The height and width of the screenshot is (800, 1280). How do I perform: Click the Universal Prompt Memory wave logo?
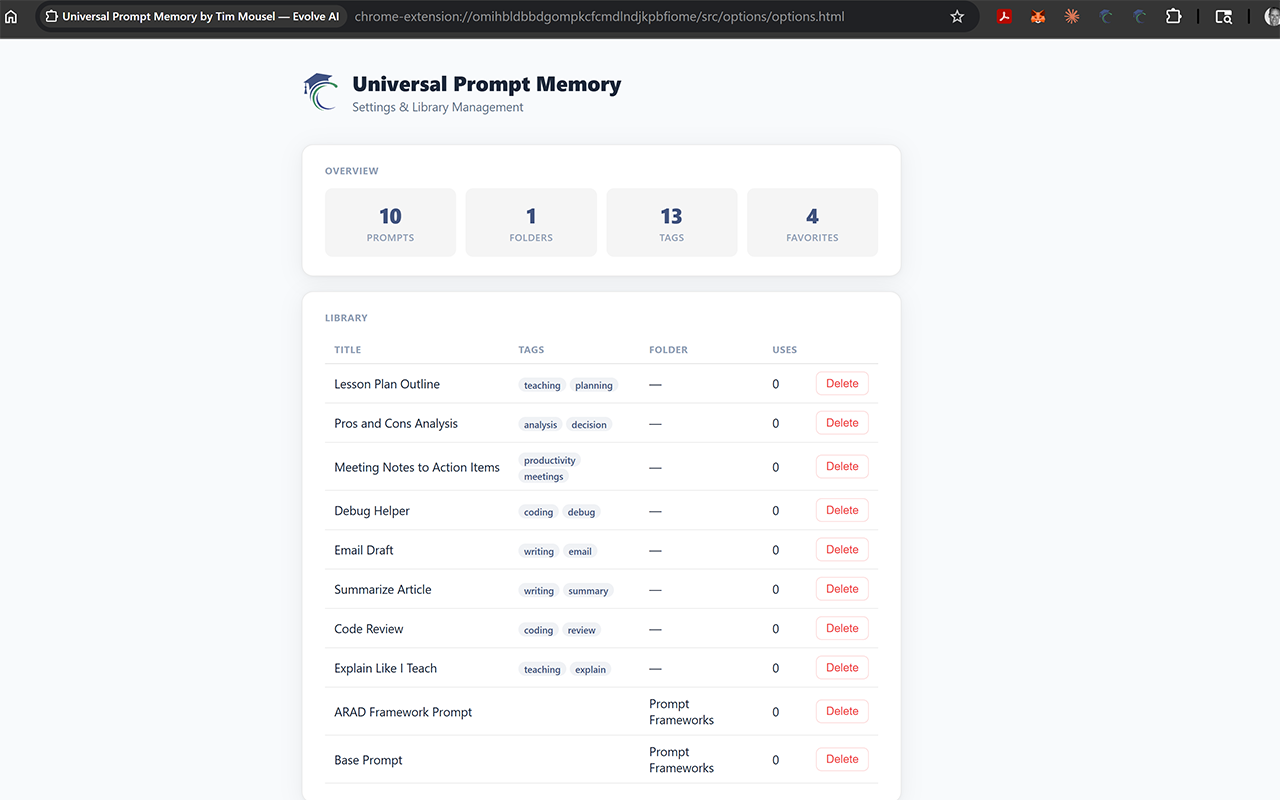click(319, 91)
